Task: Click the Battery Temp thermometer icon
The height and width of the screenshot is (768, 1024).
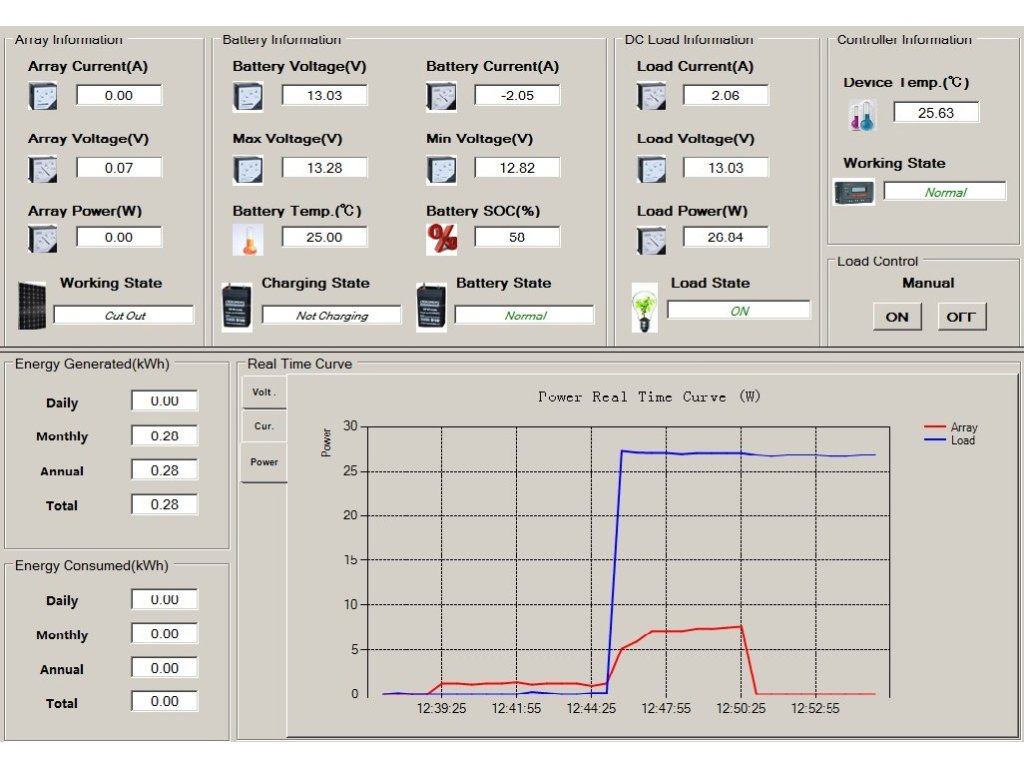Action: (x=247, y=239)
